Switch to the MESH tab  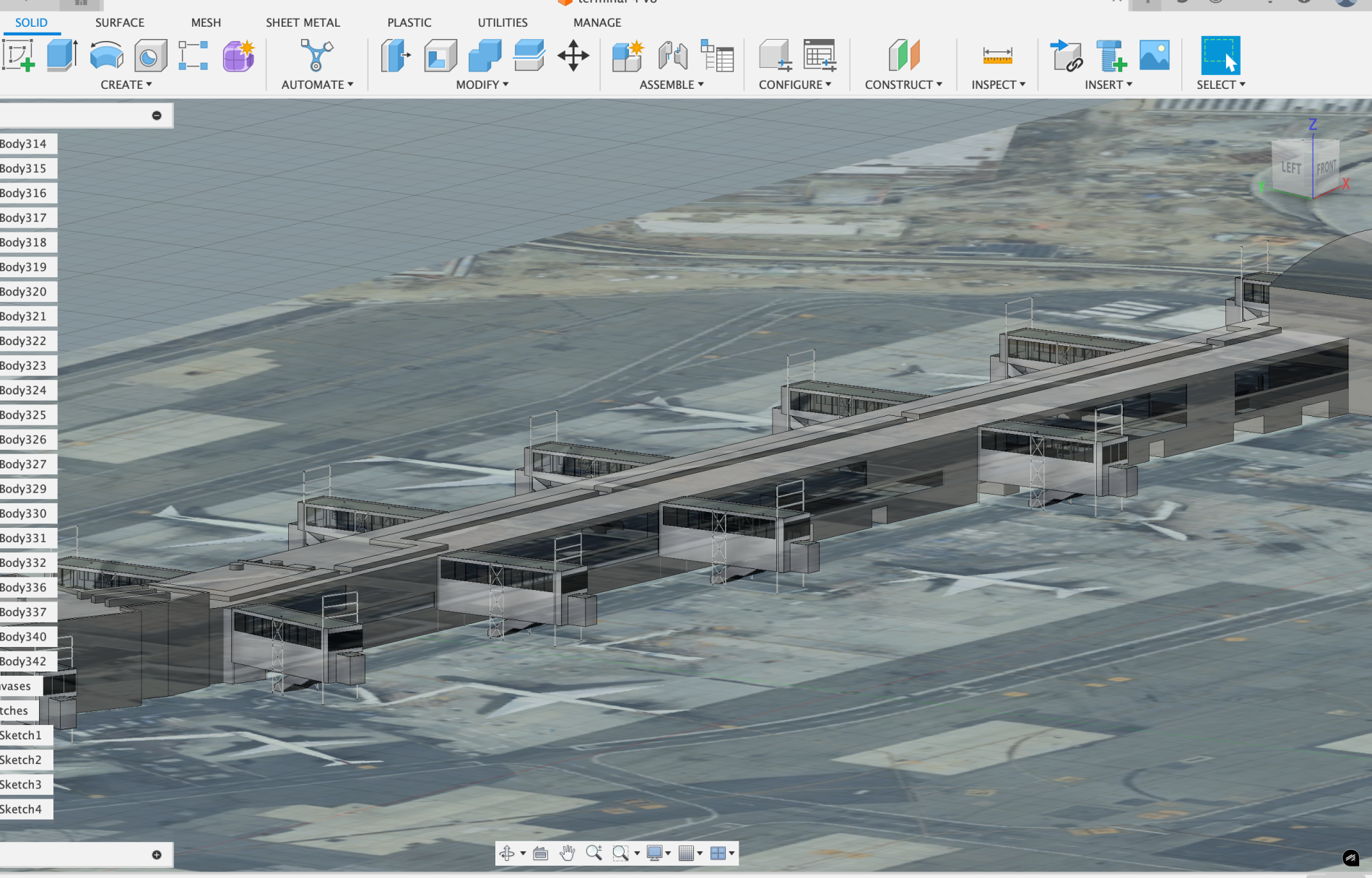click(x=206, y=22)
